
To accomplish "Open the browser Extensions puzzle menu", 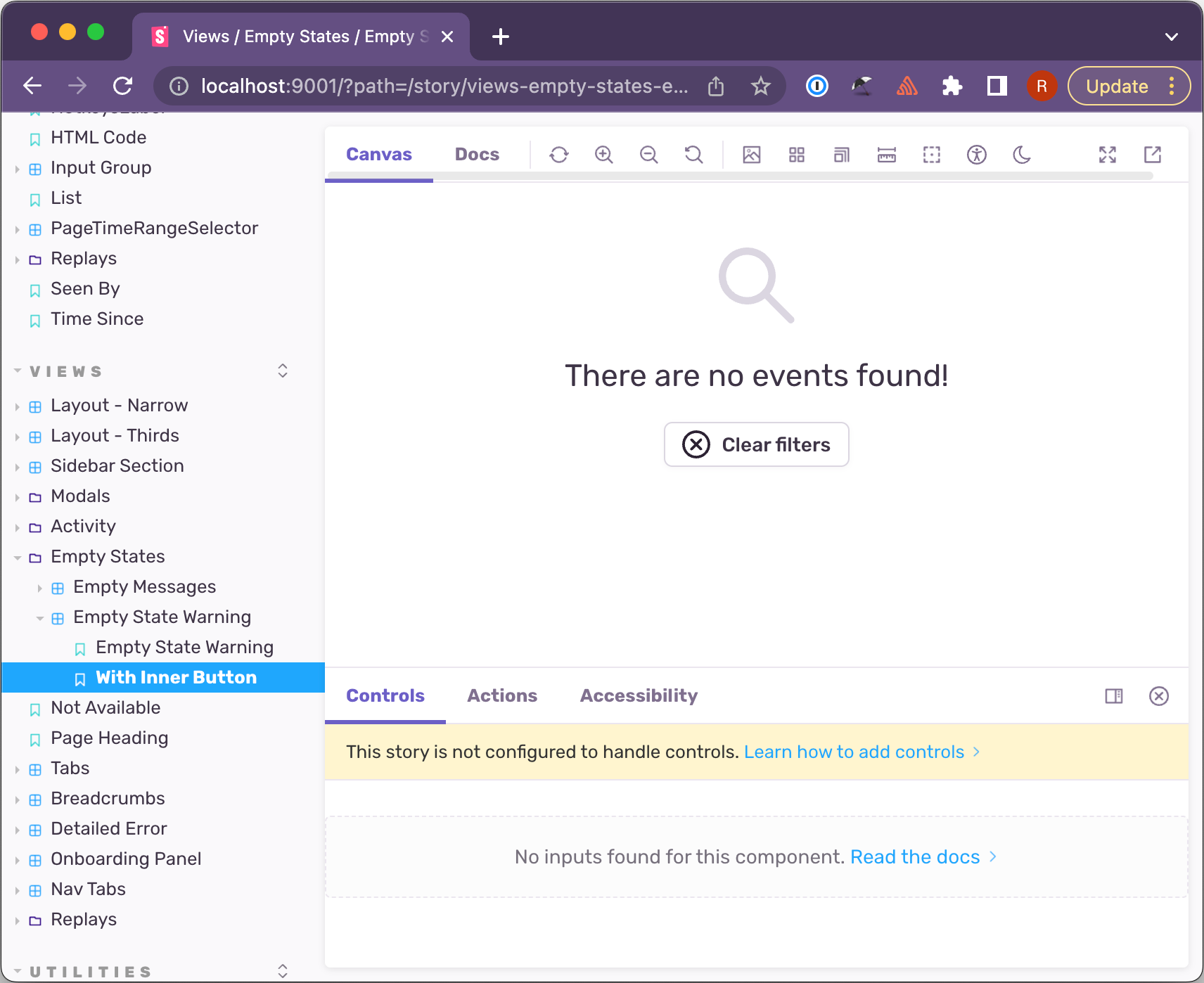I will (952, 86).
